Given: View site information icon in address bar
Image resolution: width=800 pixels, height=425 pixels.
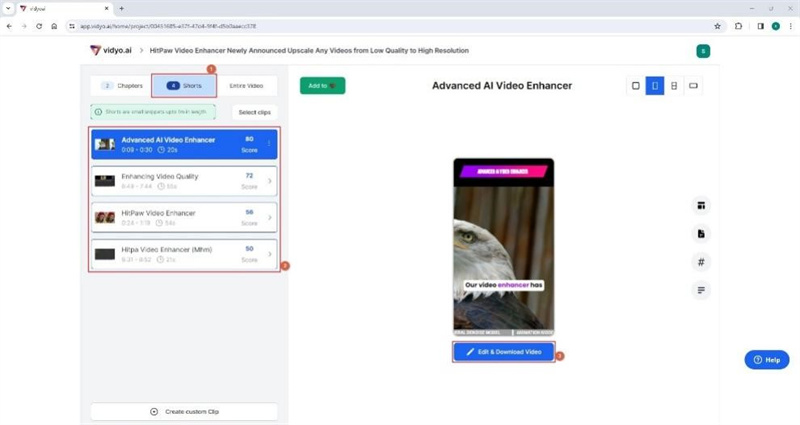Looking at the screenshot, I should (x=72, y=26).
